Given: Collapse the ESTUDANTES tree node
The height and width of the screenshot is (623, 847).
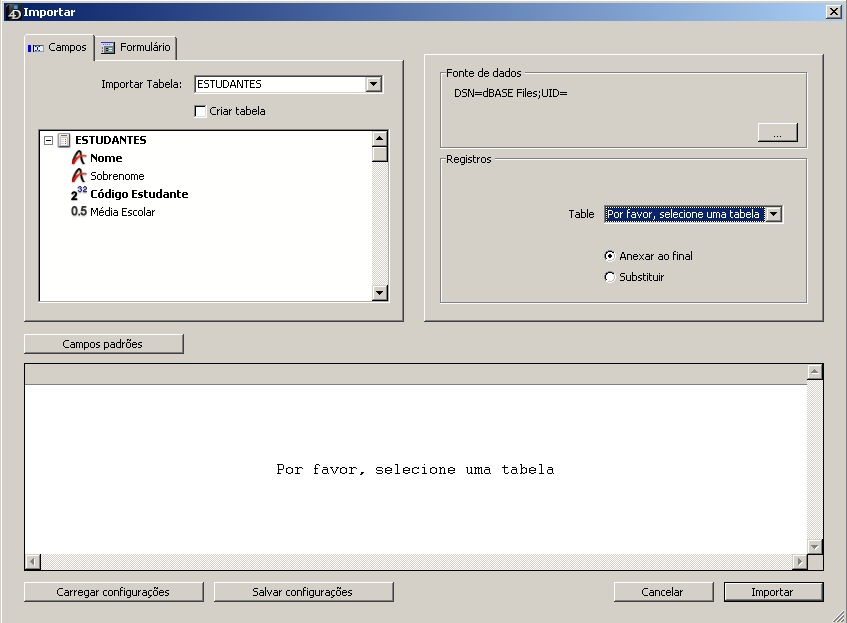Looking at the screenshot, I should [x=48, y=140].
